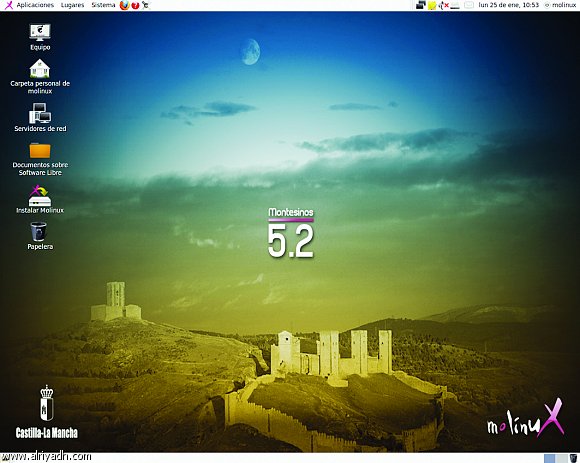This screenshot has height=463, width=580.
Task: Open the calendar from date and time
Action: pos(508,5)
